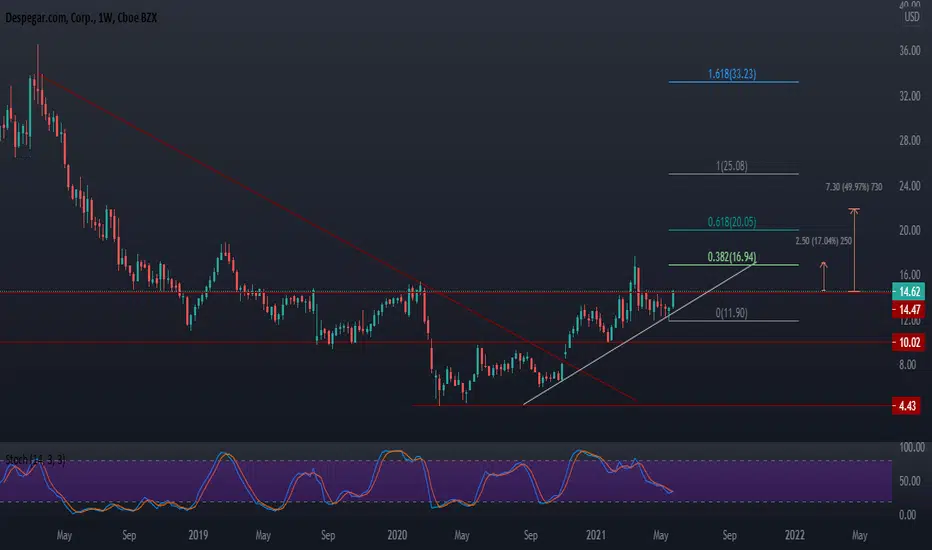Click the 10.02 horizontal line price tag

click(908, 342)
